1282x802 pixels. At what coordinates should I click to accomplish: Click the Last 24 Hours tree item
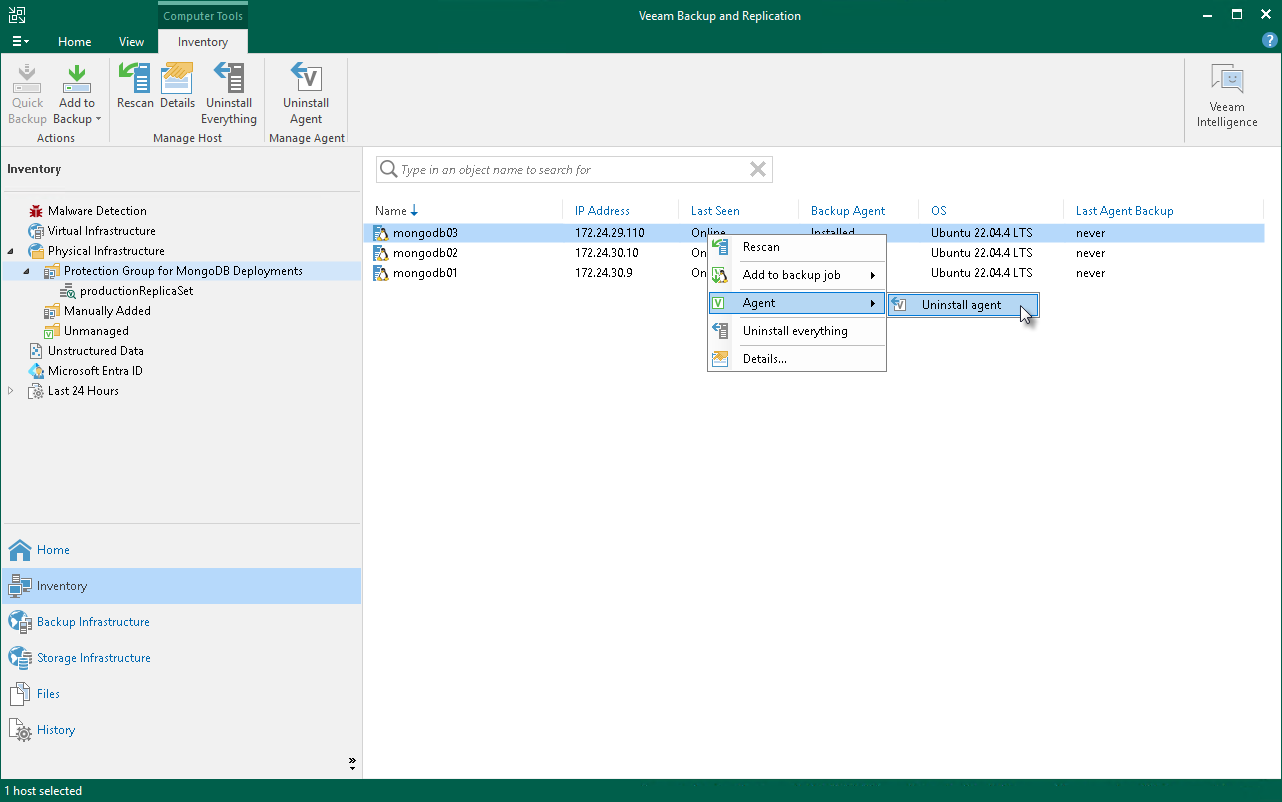click(x=83, y=391)
